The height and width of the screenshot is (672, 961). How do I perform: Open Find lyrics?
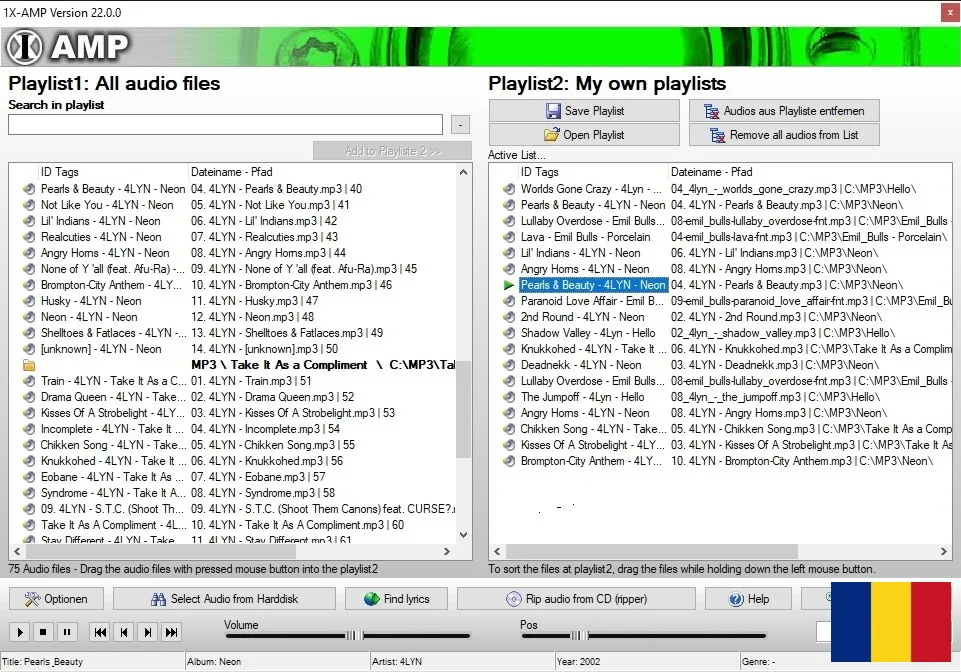[x=396, y=599]
